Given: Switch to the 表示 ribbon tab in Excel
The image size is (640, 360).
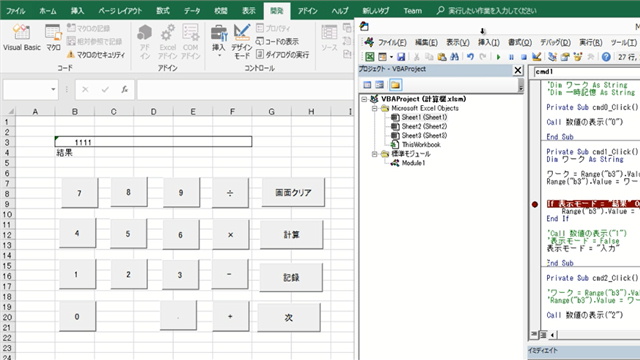Looking at the screenshot, I should pyautogui.click(x=249, y=11).
